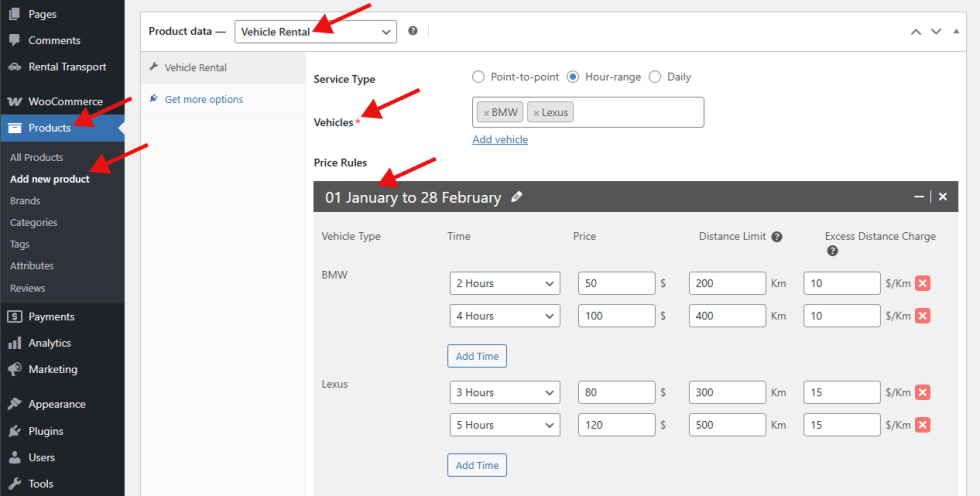Minimize the 01 January to 28 February rule
This screenshot has width=980, height=496.
(x=919, y=197)
